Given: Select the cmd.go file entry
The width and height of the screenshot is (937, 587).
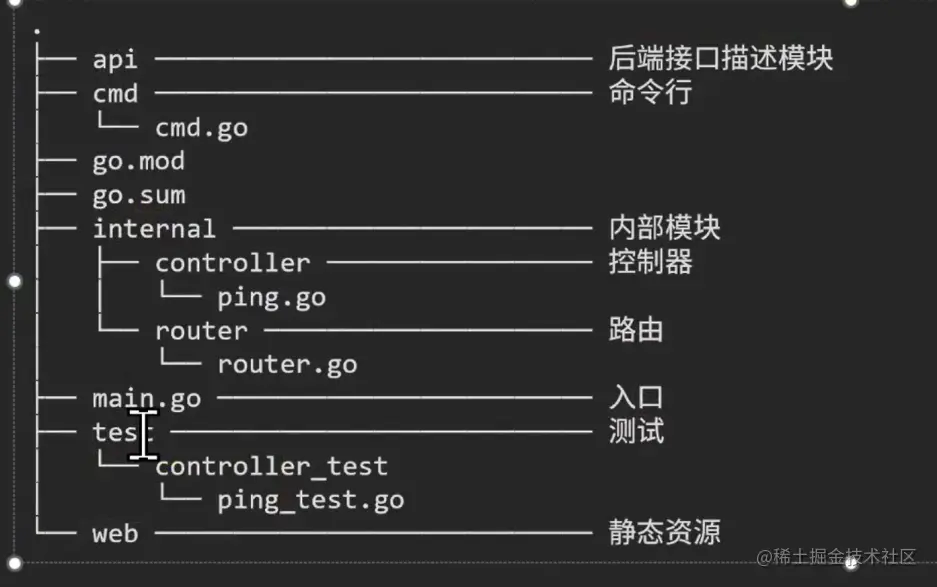Looking at the screenshot, I should (x=201, y=129).
